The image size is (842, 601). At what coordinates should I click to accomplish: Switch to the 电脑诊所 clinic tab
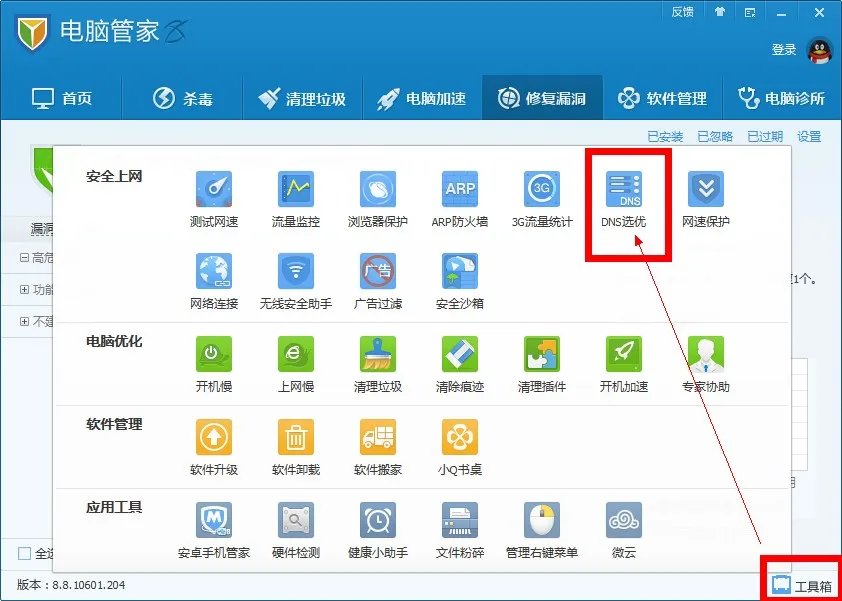[785, 98]
